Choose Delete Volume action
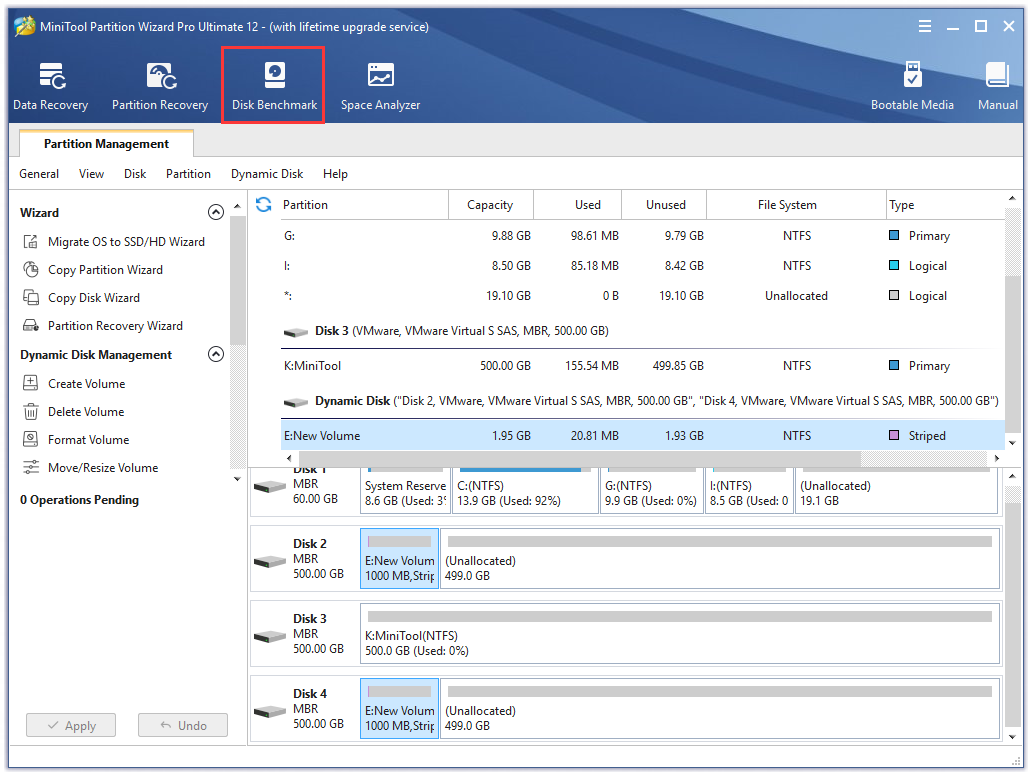Screen dimensions: 1028x772 click(x=73, y=412)
